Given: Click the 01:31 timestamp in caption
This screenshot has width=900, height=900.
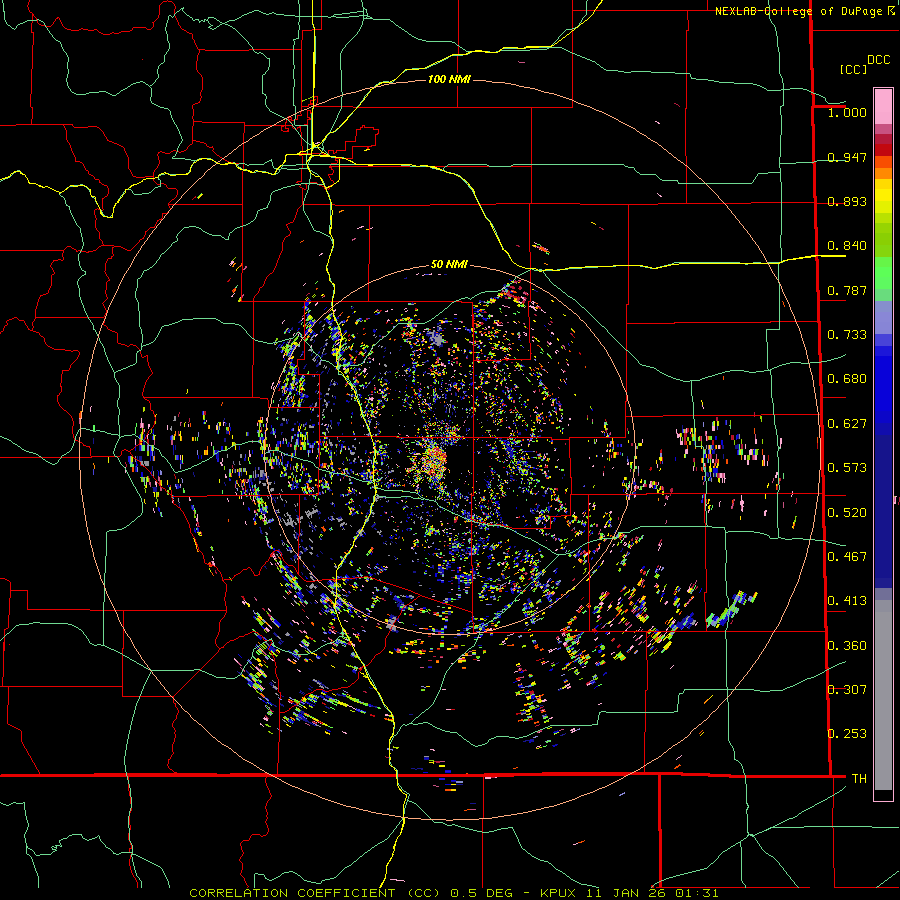Looking at the screenshot, I should [x=696, y=893].
